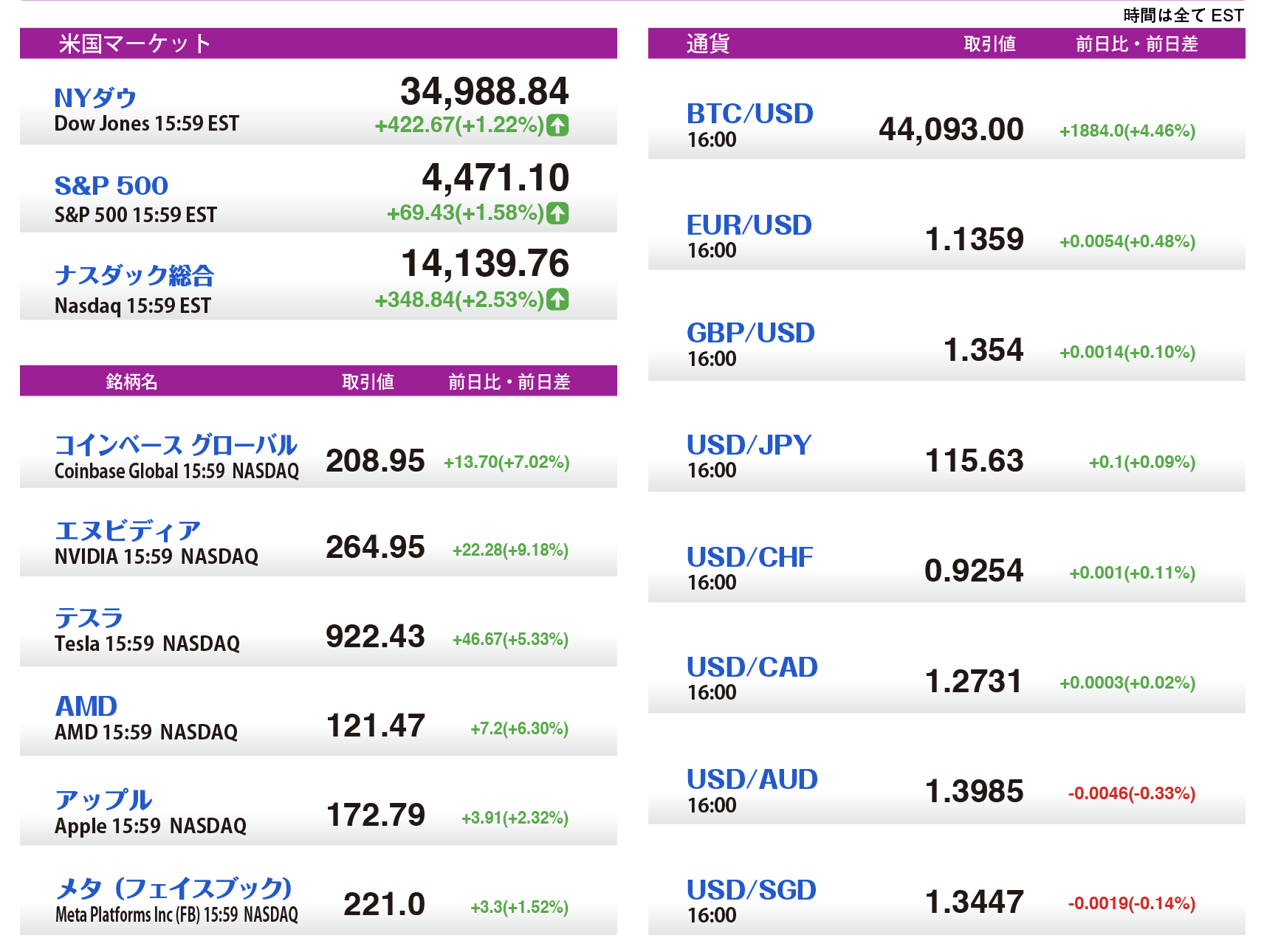Open the BTC/USD currency pair

(x=749, y=114)
